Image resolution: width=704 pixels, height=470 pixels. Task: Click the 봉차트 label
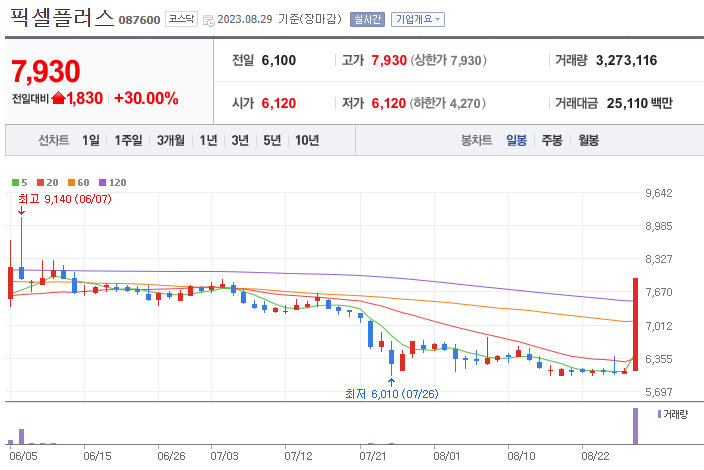click(x=476, y=141)
